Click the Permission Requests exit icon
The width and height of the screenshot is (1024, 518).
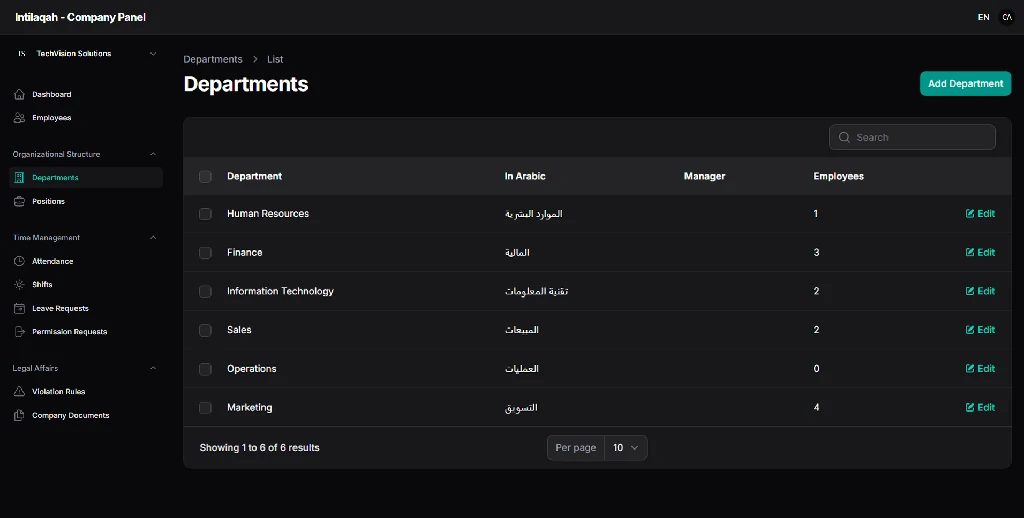[x=19, y=332]
